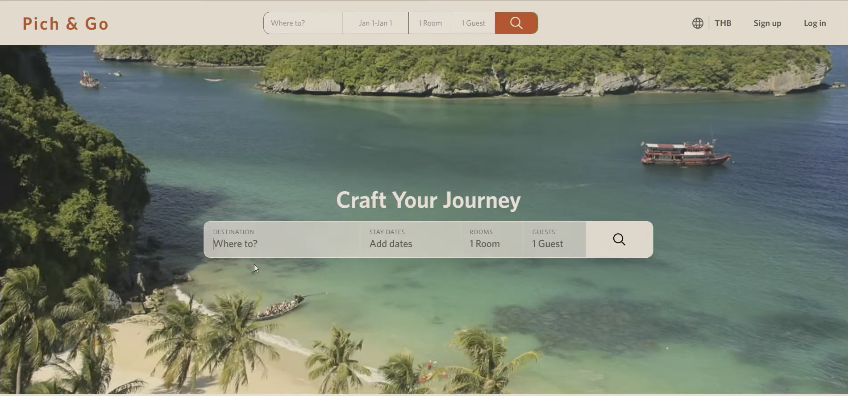Open the header 1 Room selector
This screenshot has height=396, width=848.
point(430,23)
